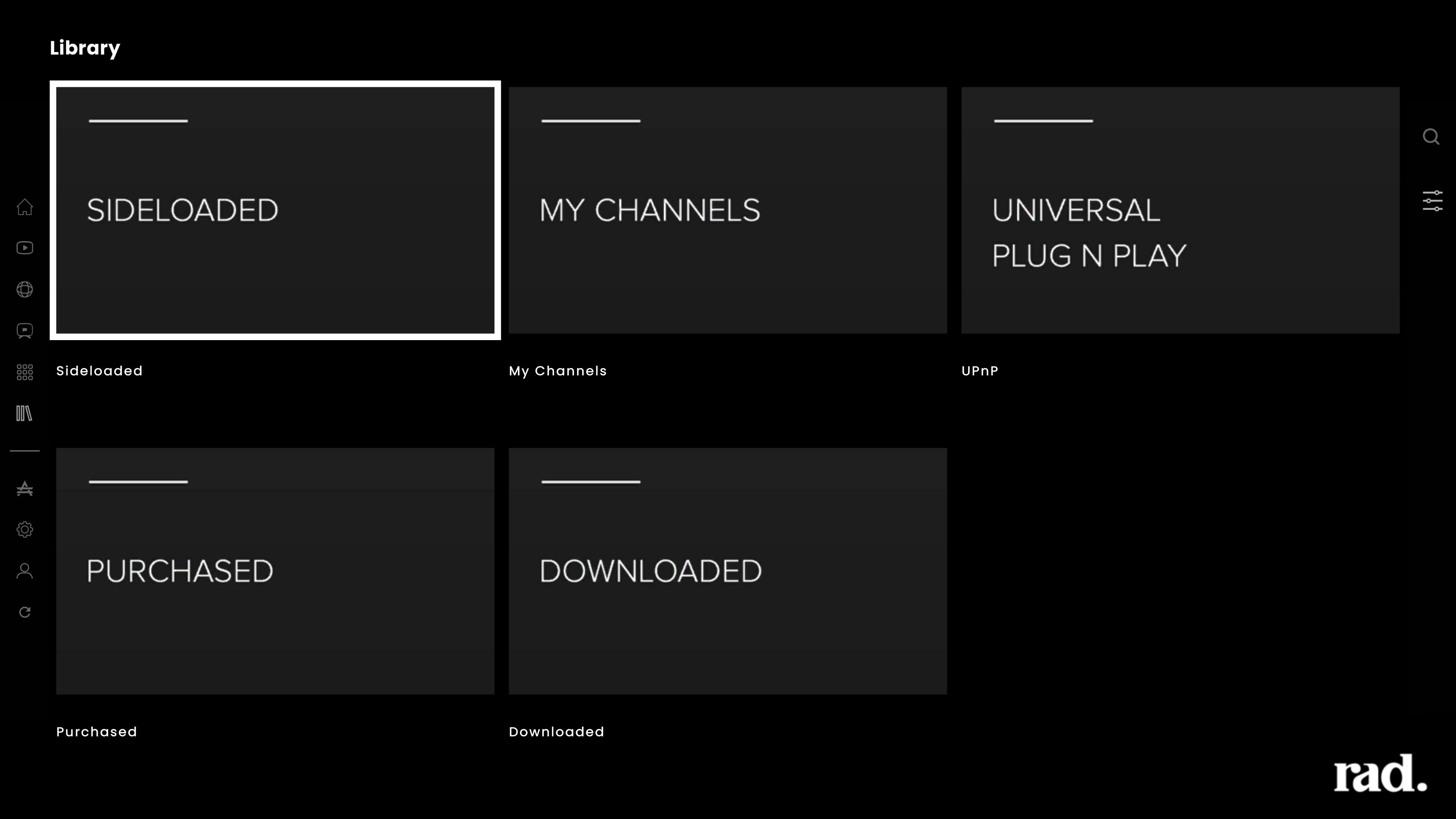Click the UPnP caption text
This screenshot has height=819, width=1456.
pos(980,371)
